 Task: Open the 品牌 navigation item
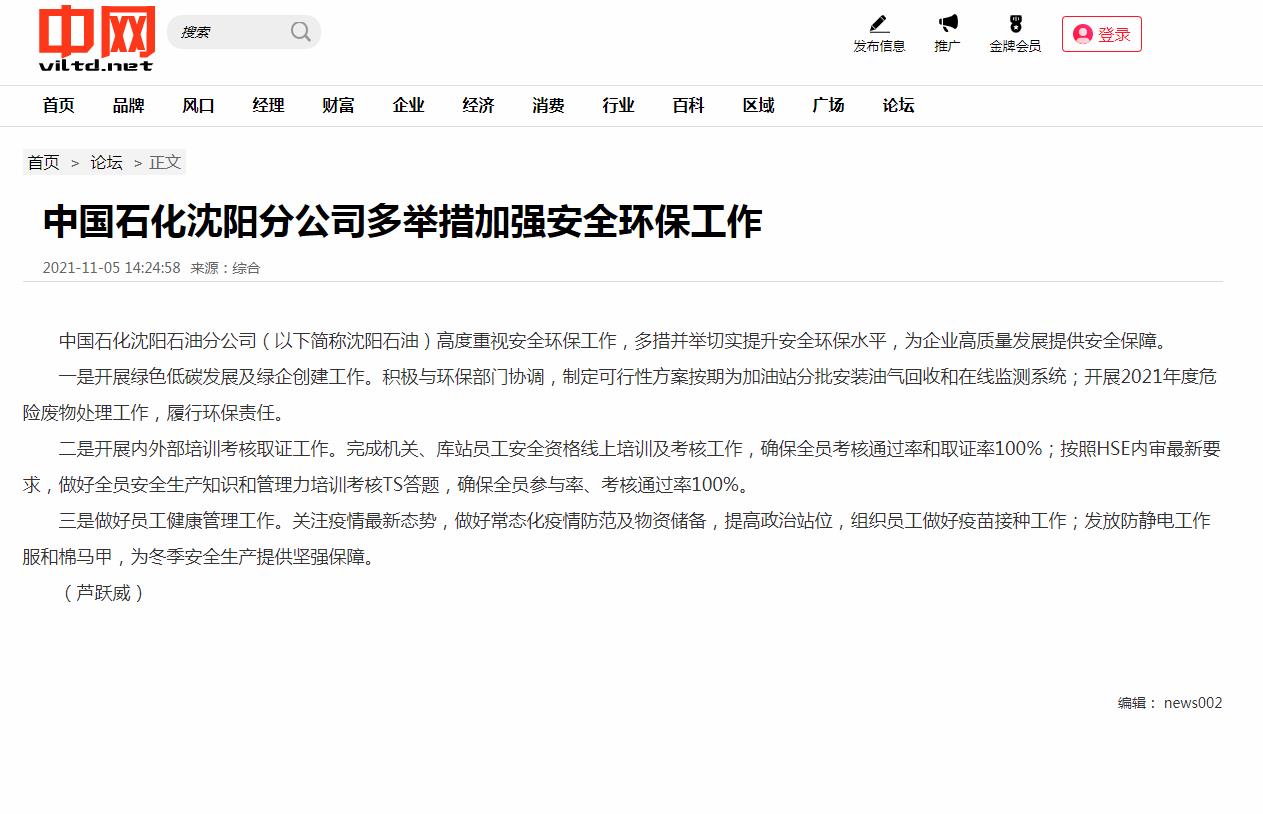(129, 105)
